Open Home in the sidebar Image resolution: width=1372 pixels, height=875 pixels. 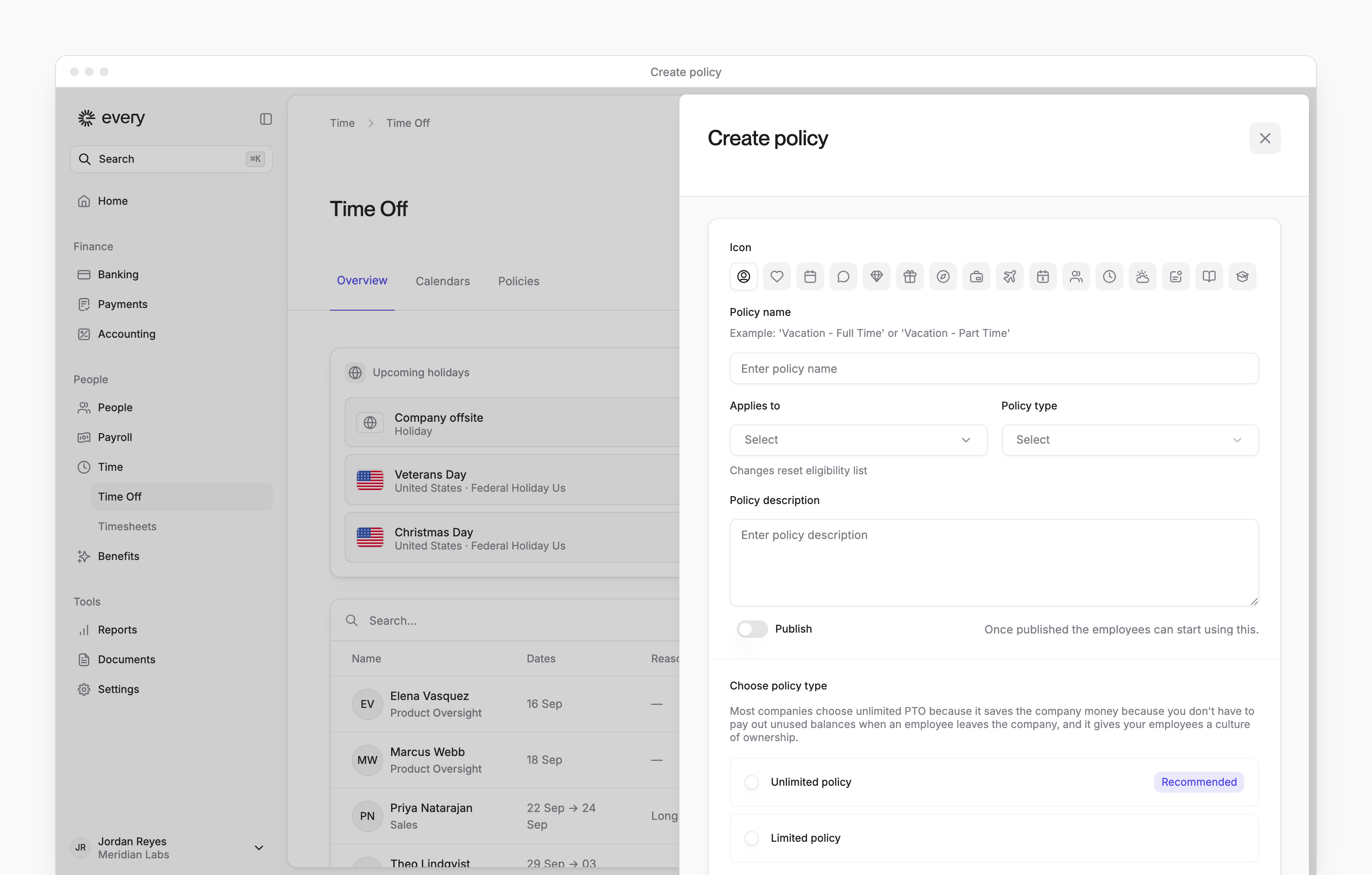171,201
